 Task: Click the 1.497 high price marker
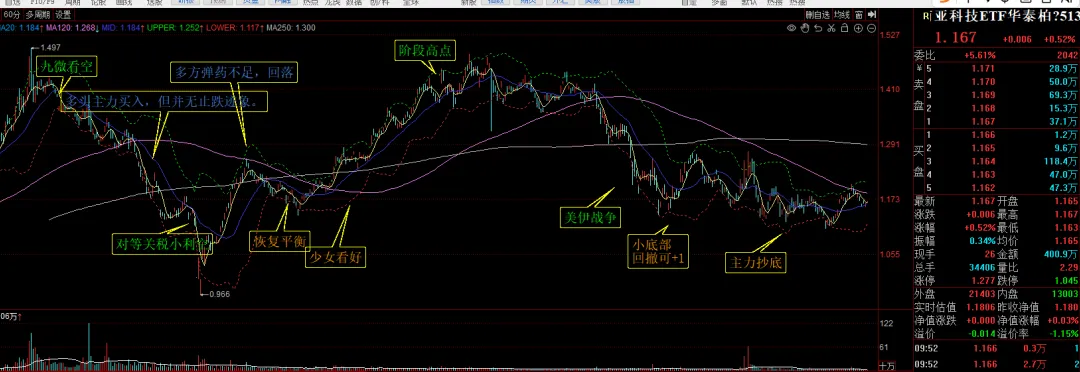click(51, 47)
